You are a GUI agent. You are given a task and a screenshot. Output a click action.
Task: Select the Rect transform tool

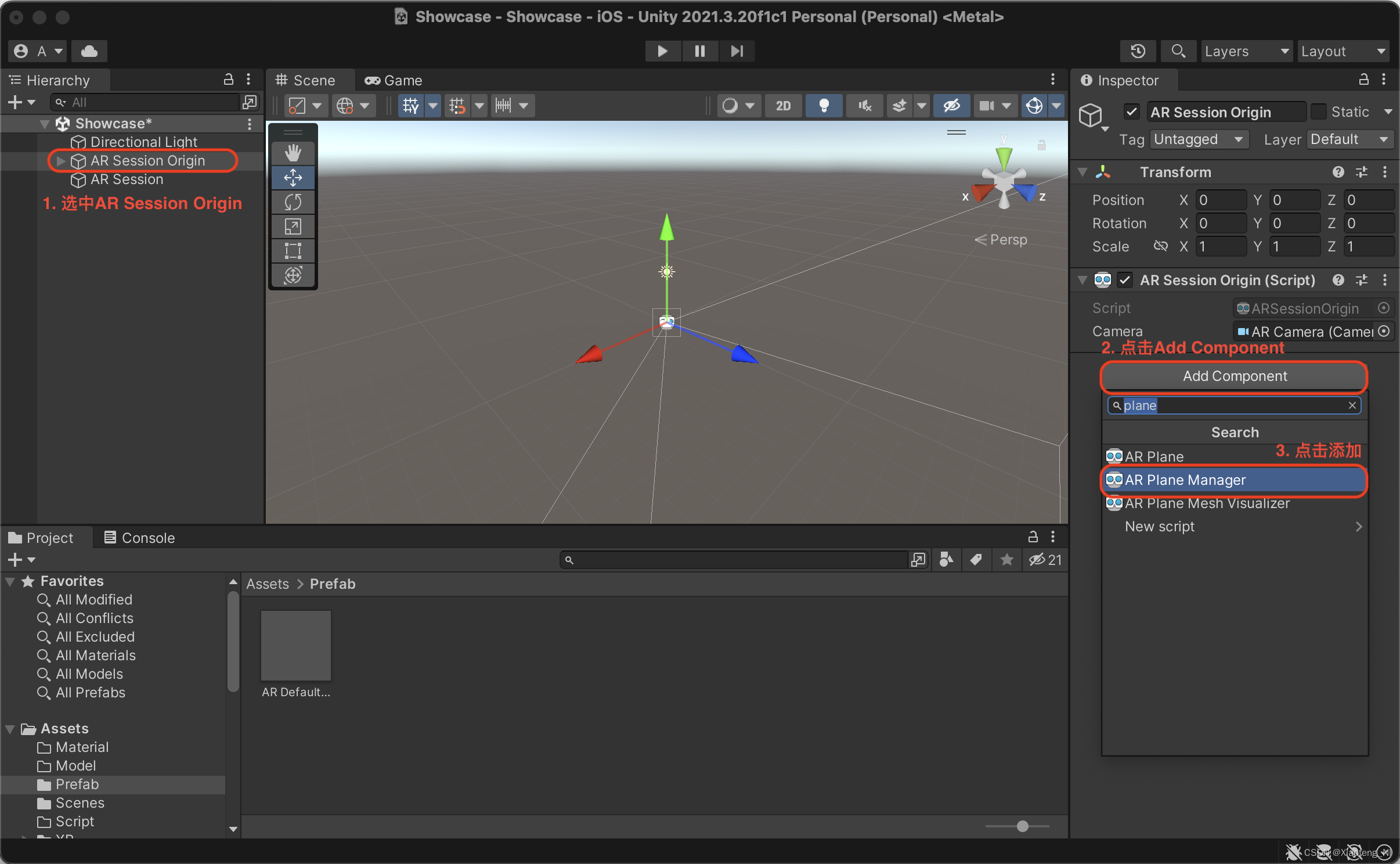click(x=293, y=251)
